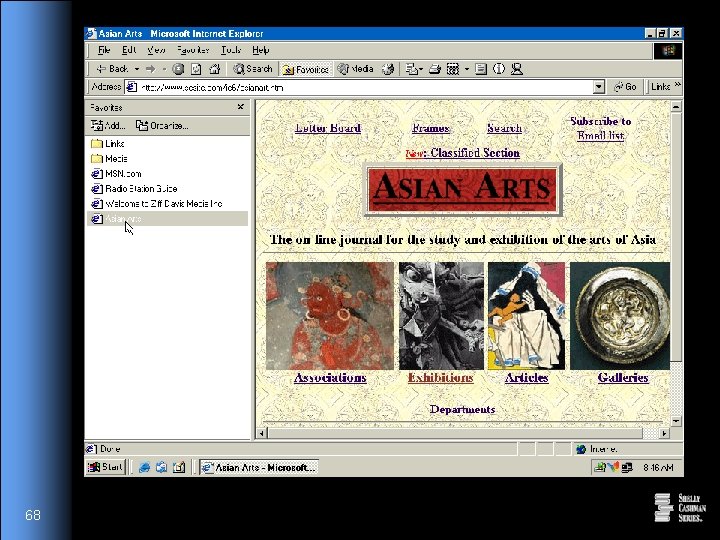The image size is (720, 540).
Task: Follow the Exhibitions link
Action: tap(440, 378)
